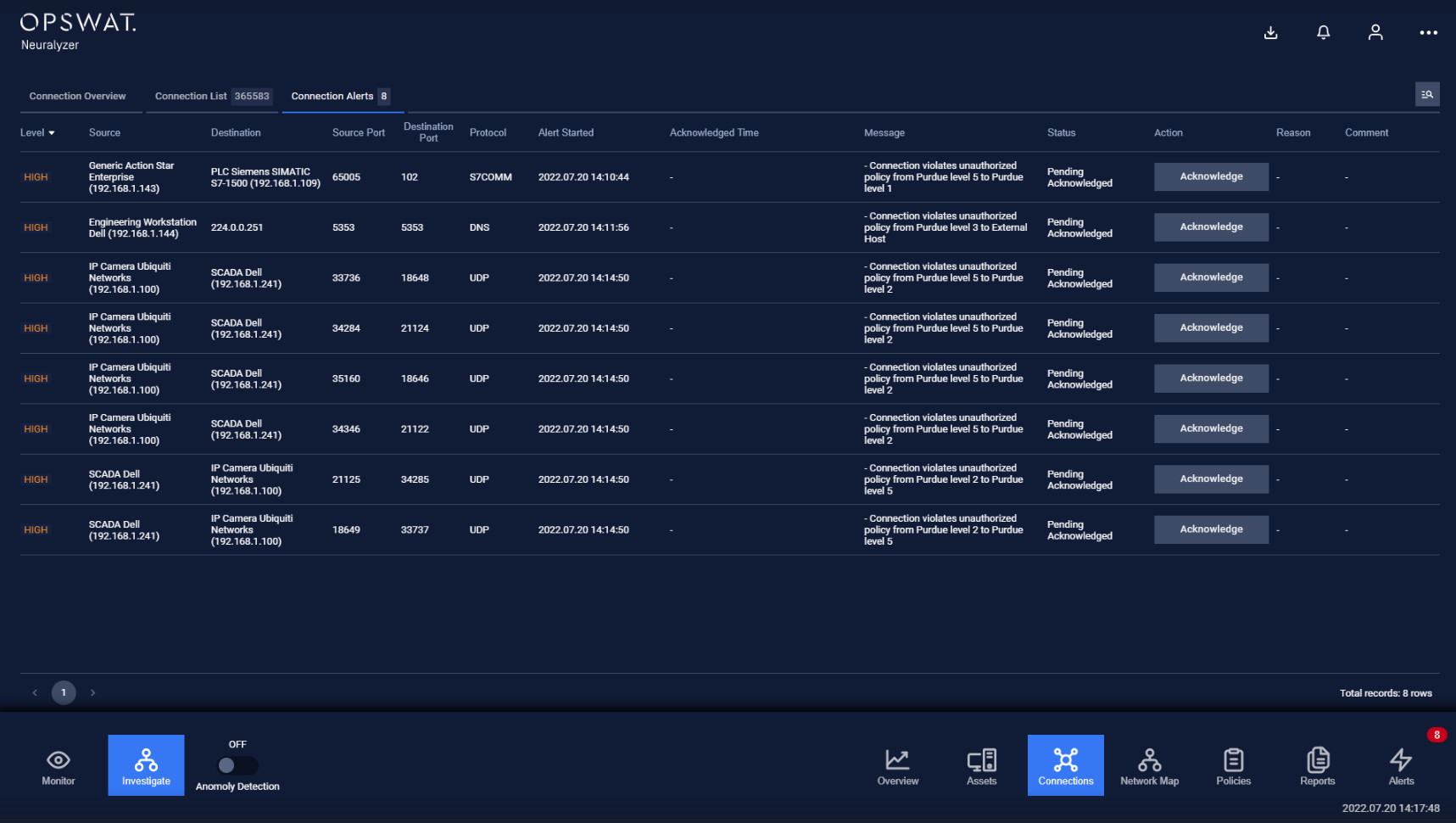The height and width of the screenshot is (823, 1456).
Task: Sort by the Level column dropdown arrow
Action: point(52,133)
